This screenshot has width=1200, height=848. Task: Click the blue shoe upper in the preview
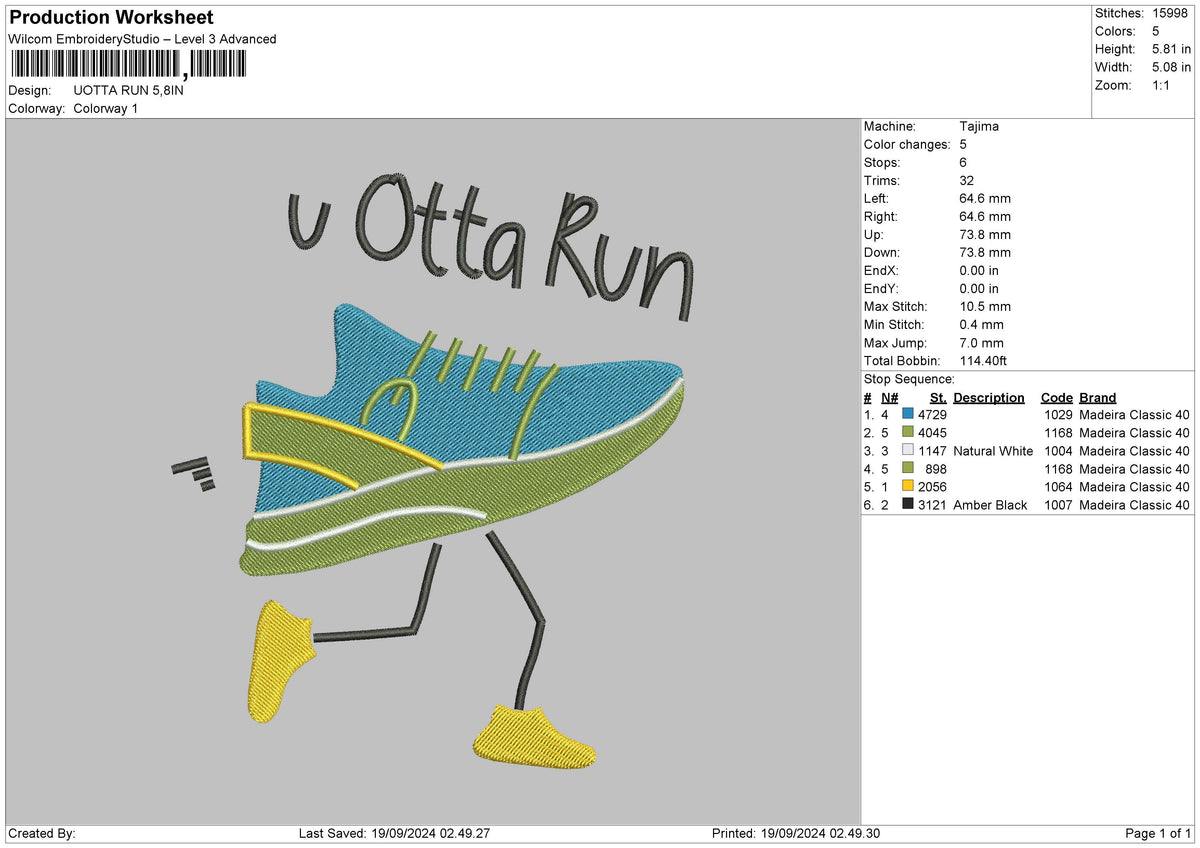coord(470,400)
